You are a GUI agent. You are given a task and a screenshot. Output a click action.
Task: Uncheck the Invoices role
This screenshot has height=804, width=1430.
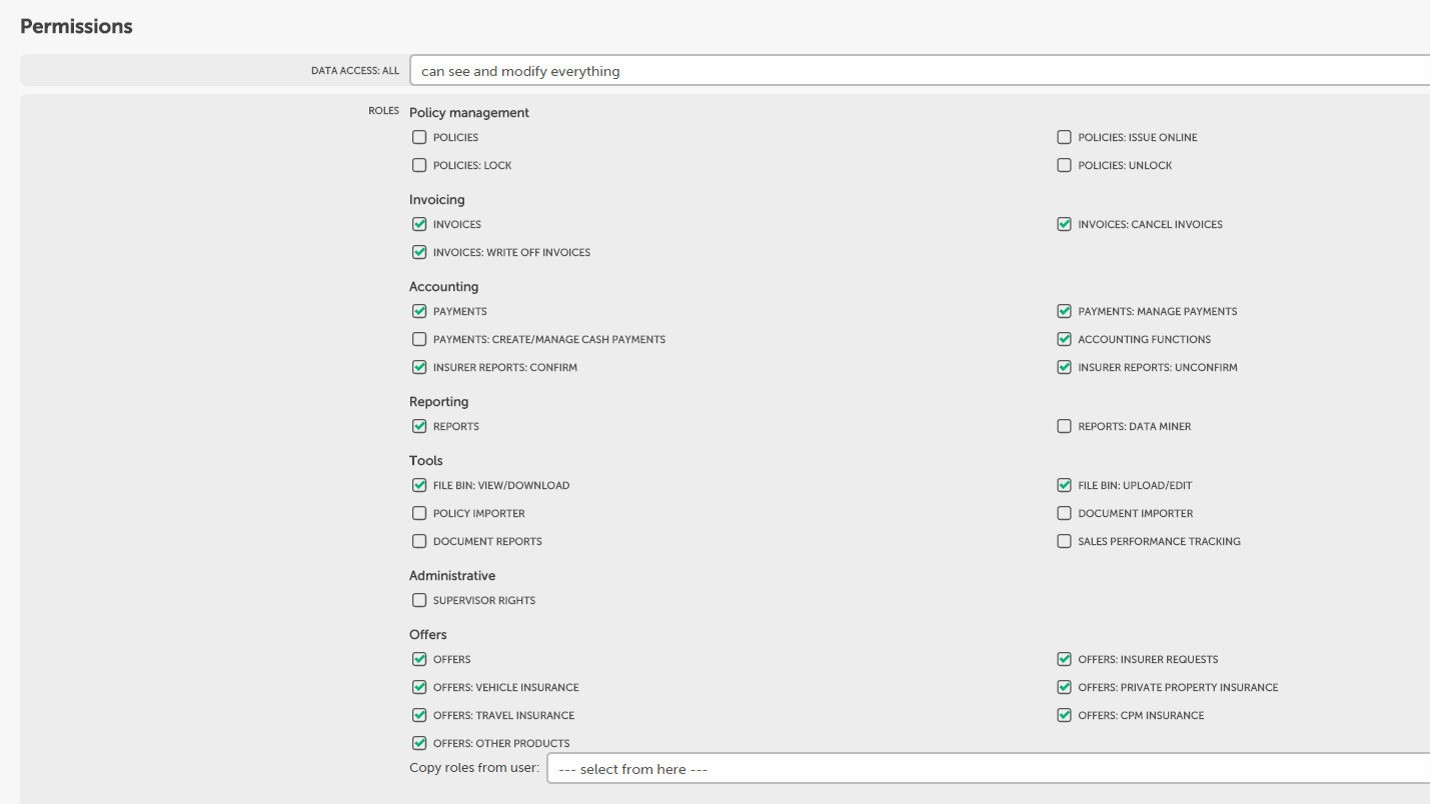[419, 225]
